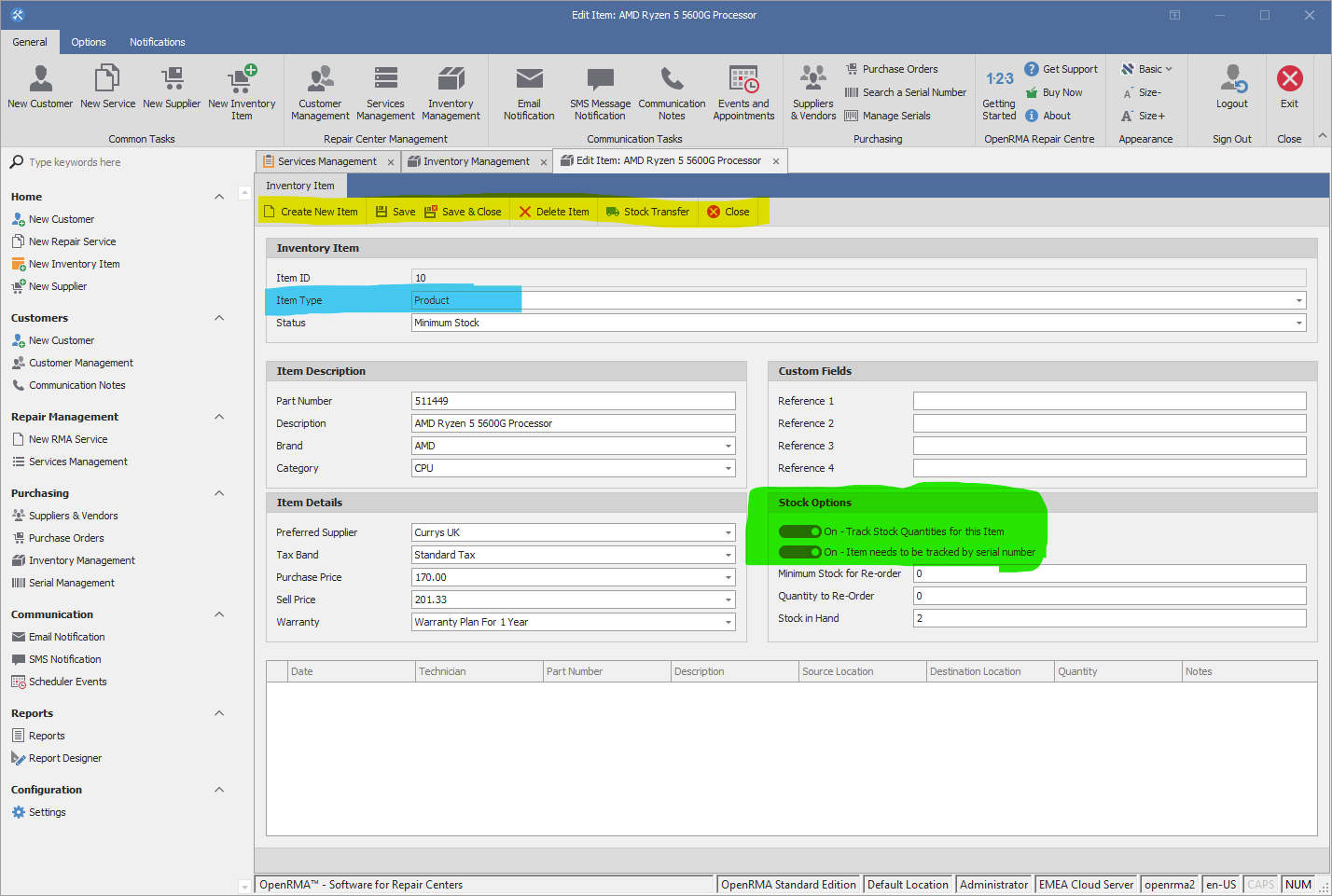Add New Inventory Item from ribbon
1332x896 pixels.
click(x=242, y=92)
